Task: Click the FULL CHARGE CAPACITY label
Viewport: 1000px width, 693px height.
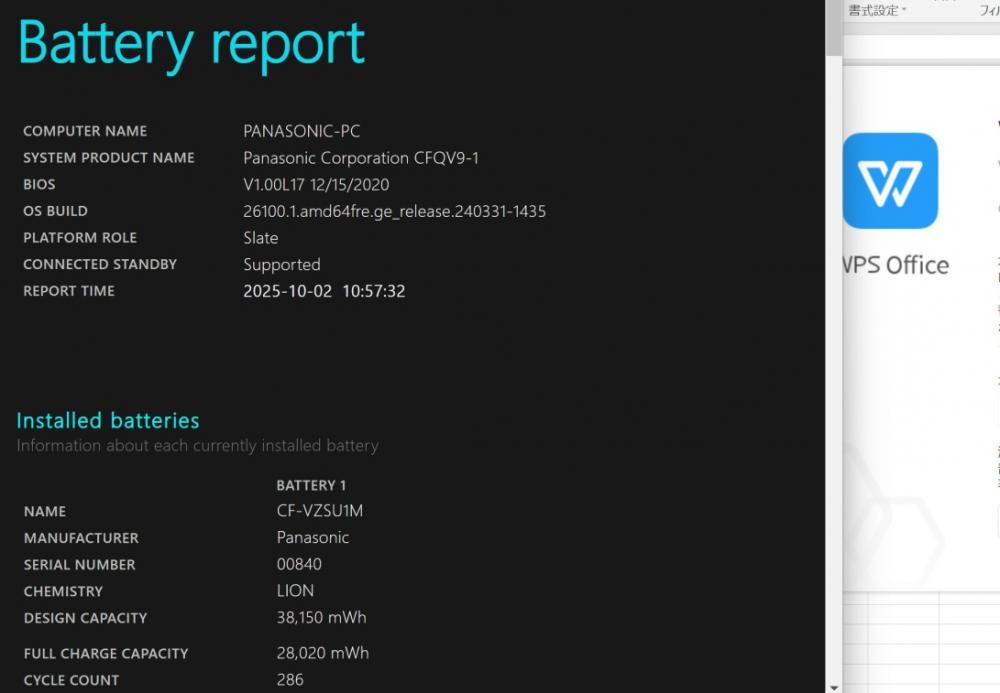Action: click(106, 654)
